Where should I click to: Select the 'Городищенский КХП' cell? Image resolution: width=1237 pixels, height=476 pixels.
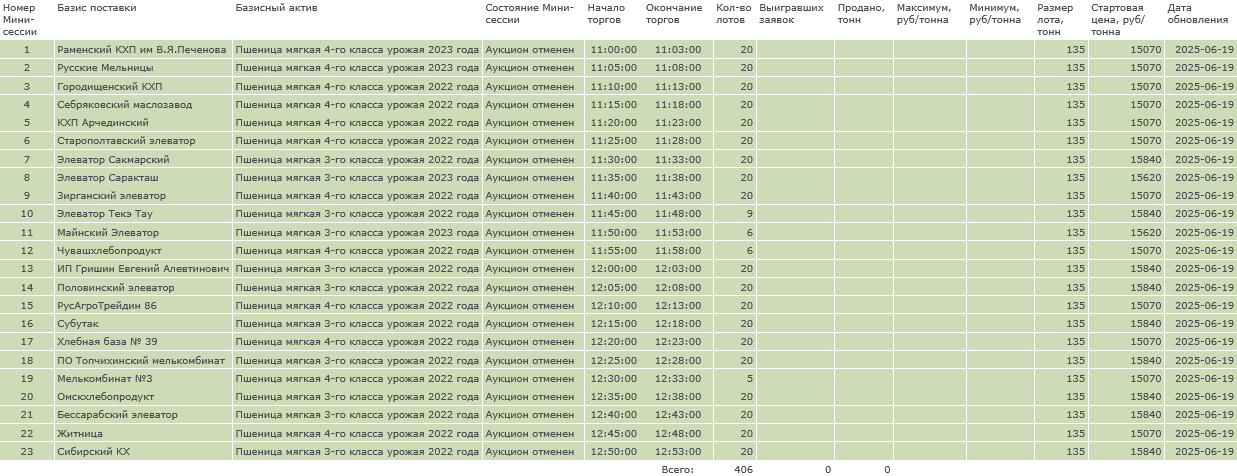tap(143, 86)
